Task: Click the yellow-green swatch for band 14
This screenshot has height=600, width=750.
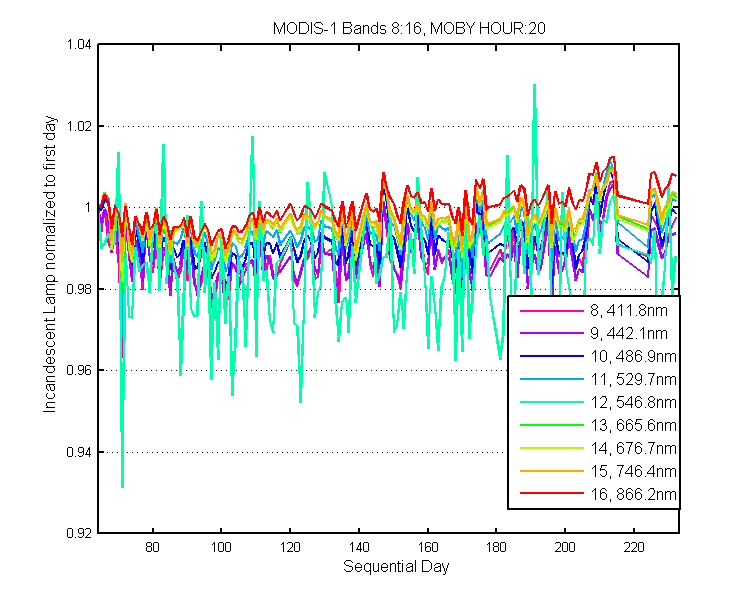Action: (x=552, y=448)
